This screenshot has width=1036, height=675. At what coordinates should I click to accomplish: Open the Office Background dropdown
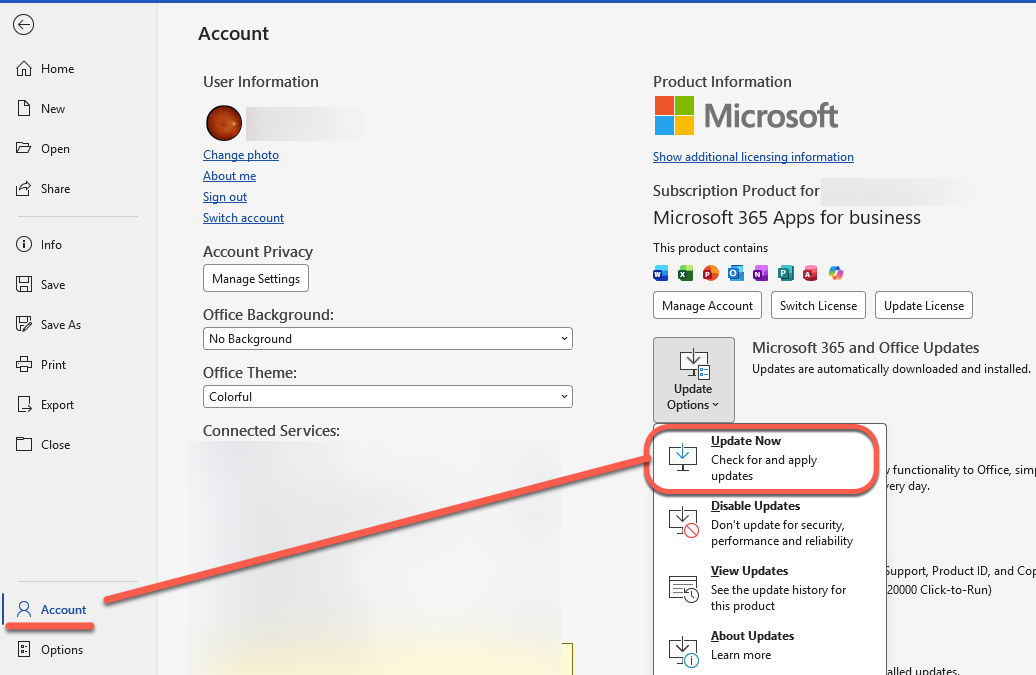[388, 339]
